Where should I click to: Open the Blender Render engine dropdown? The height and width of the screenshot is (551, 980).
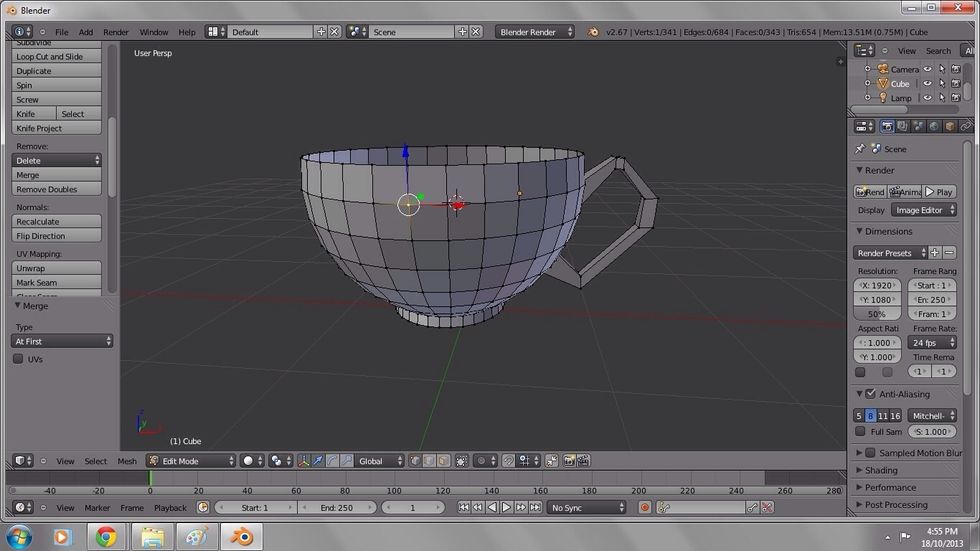point(535,32)
